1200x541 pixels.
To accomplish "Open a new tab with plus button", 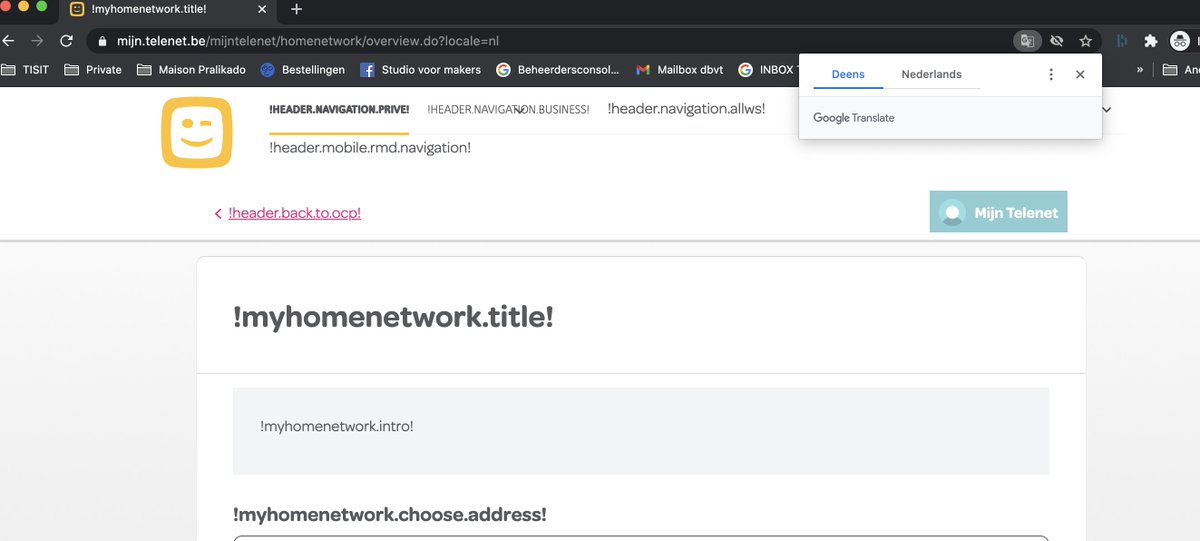I will [x=296, y=9].
